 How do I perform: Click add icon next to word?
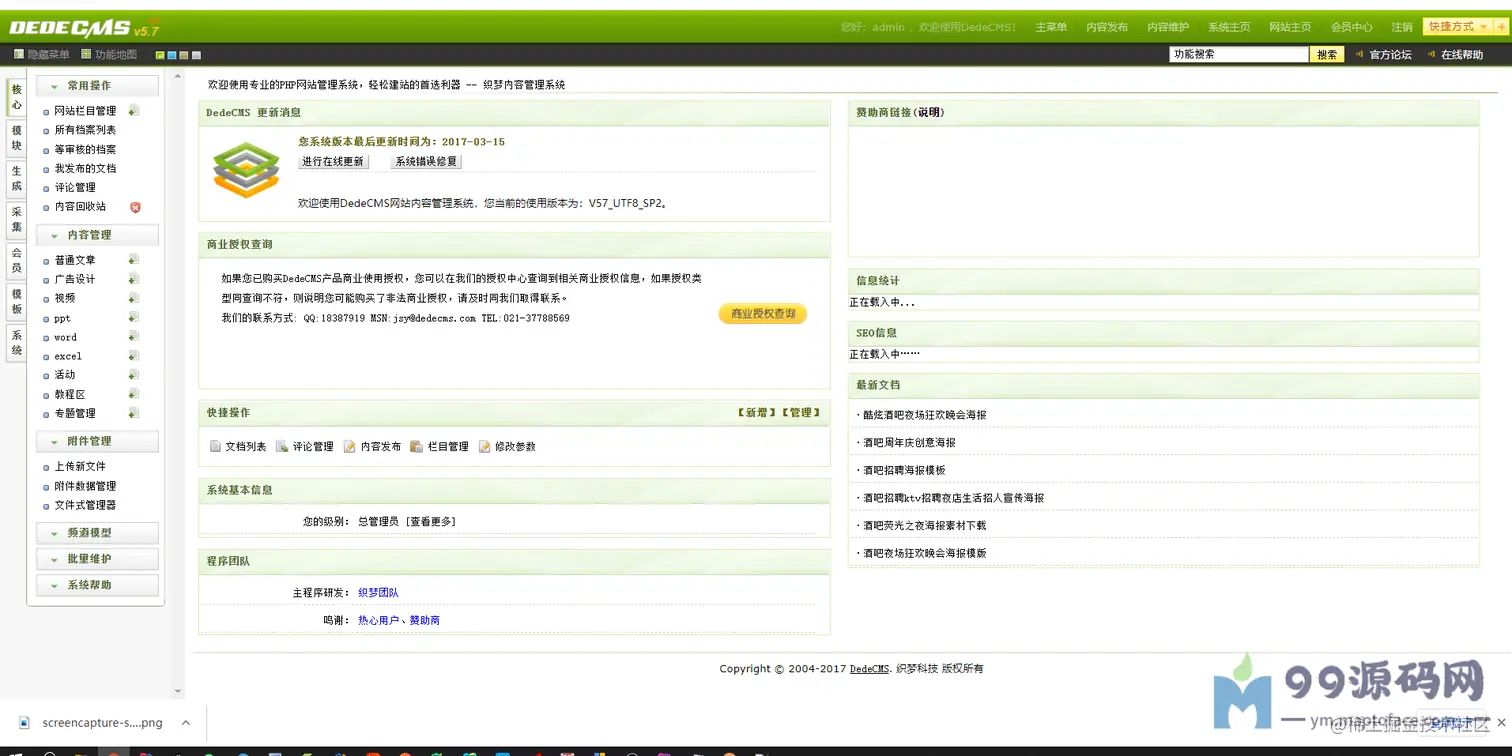tap(134, 337)
